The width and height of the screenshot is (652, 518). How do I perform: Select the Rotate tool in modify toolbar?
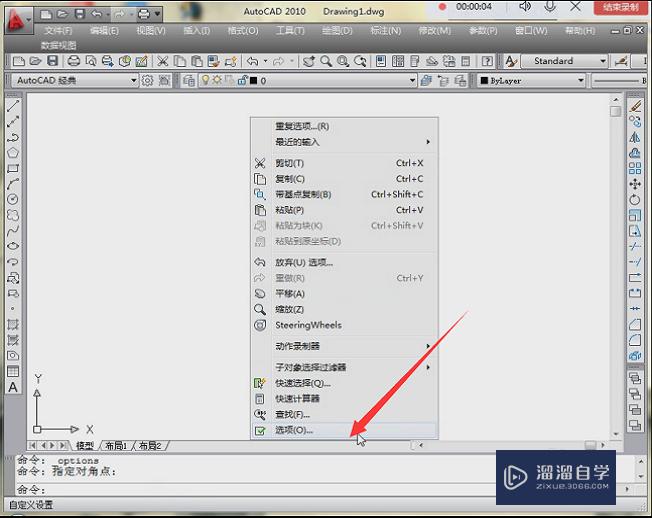(635, 200)
